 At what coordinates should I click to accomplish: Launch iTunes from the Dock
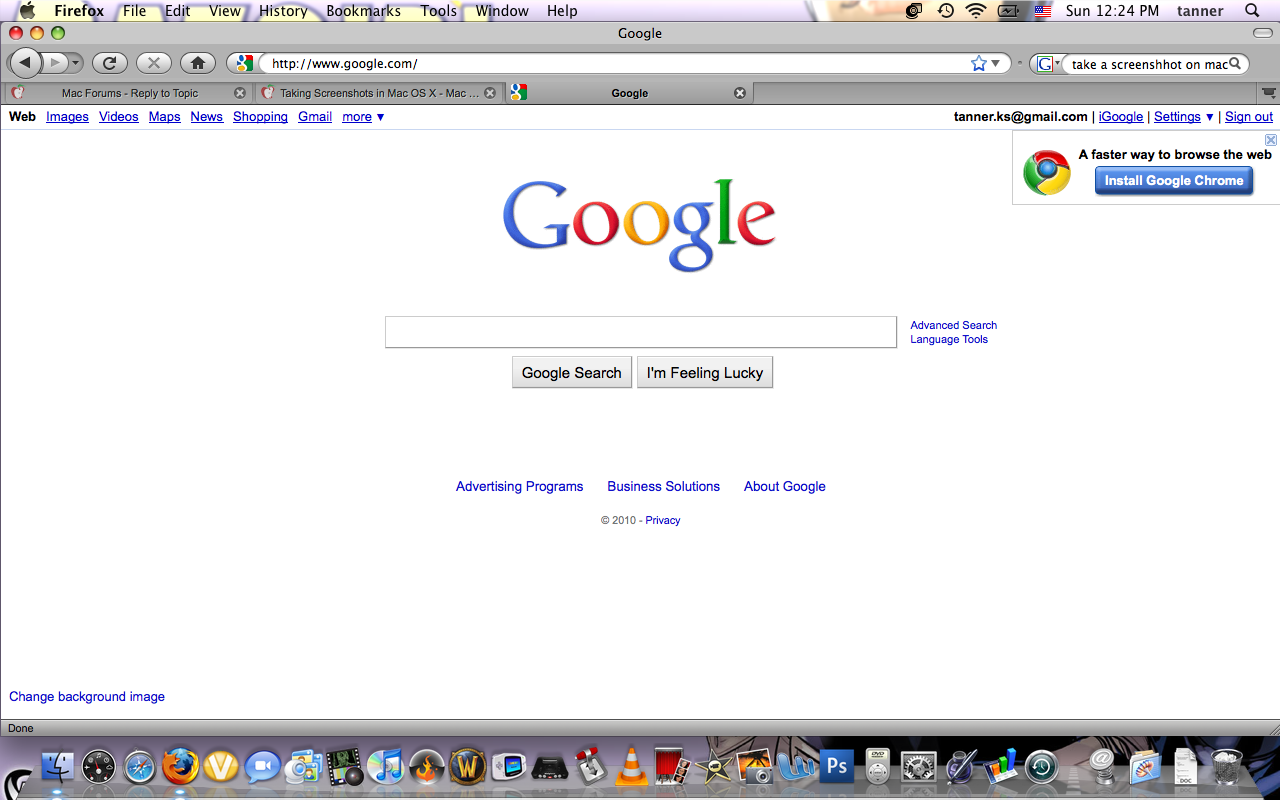385,768
